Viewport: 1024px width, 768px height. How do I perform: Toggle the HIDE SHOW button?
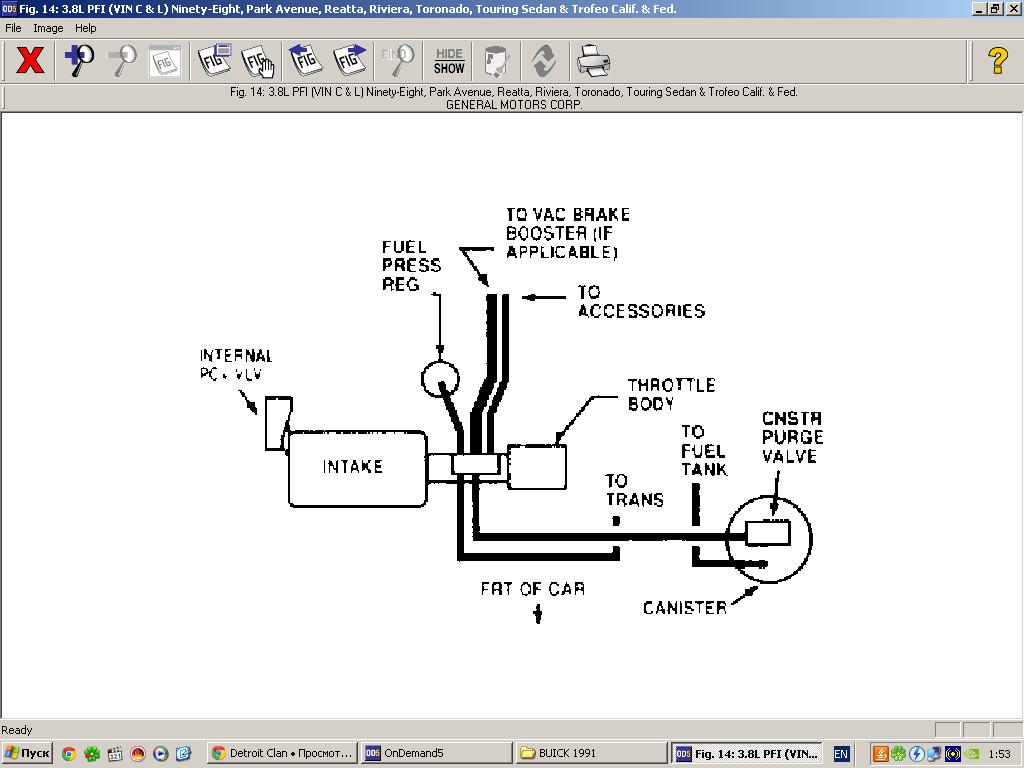(x=449, y=61)
